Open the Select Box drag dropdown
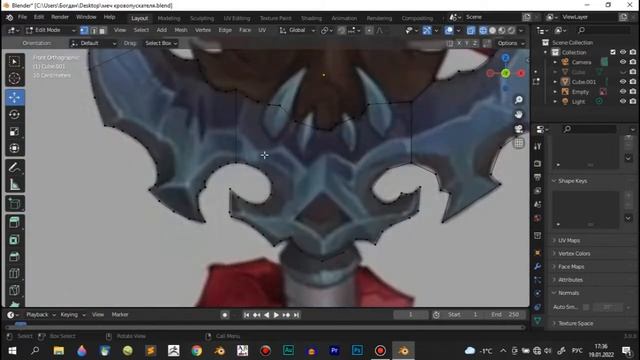Screen dimensions: 640x360 click(x=161, y=43)
